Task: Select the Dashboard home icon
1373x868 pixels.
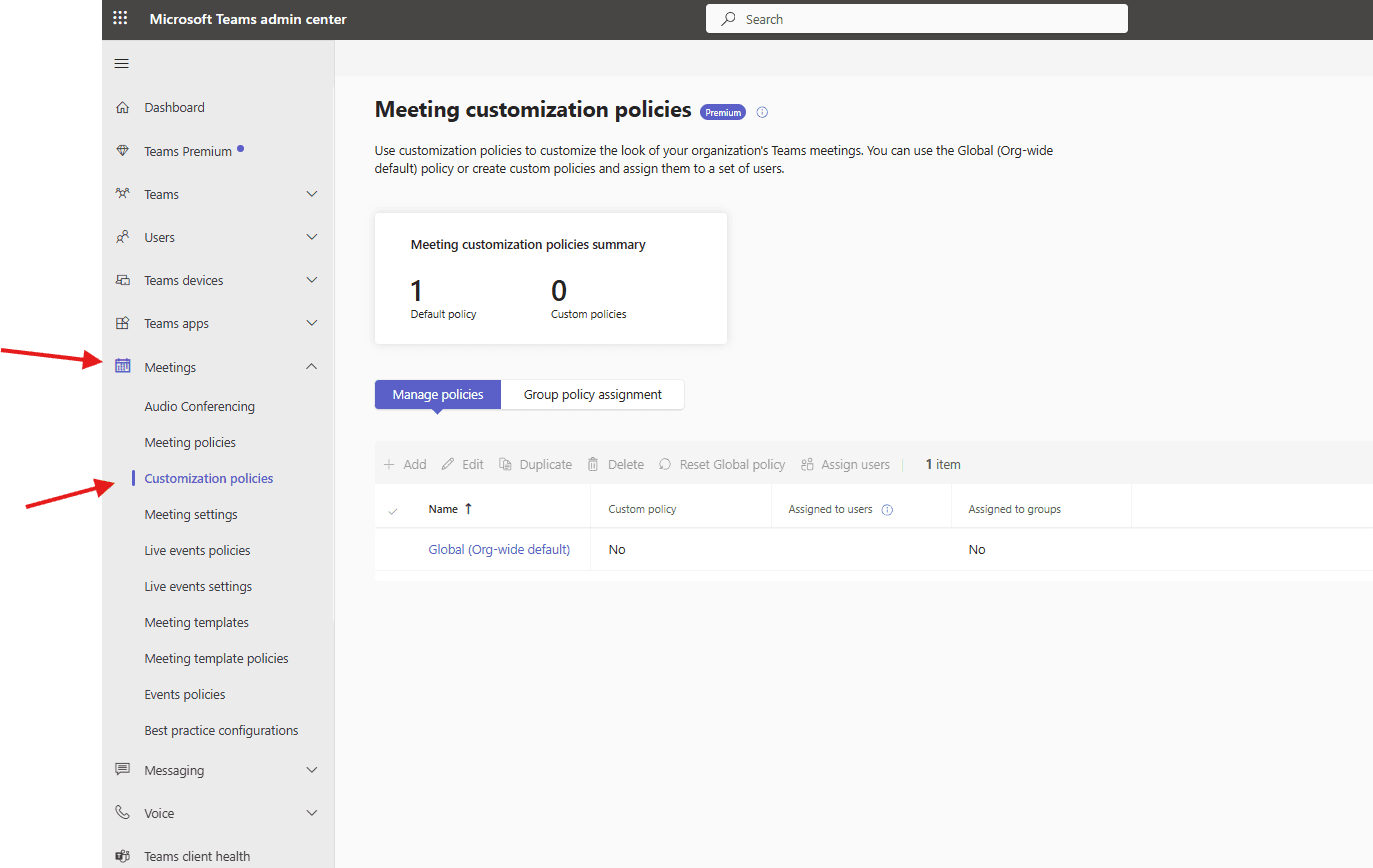Action: 121,107
